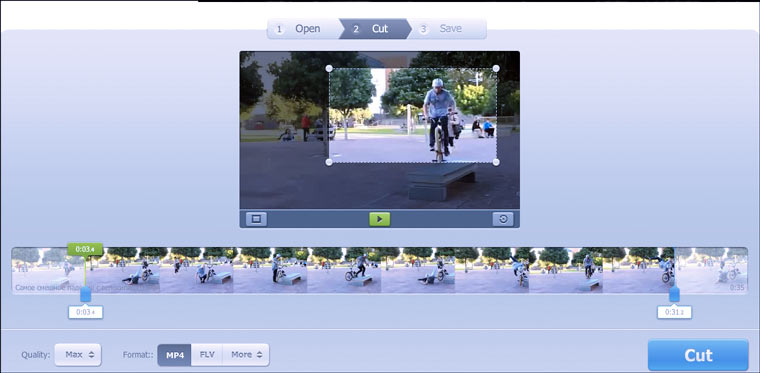
Task: Click the bottom-left crop corner handle
Action: pyautogui.click(x=329, y=162)
